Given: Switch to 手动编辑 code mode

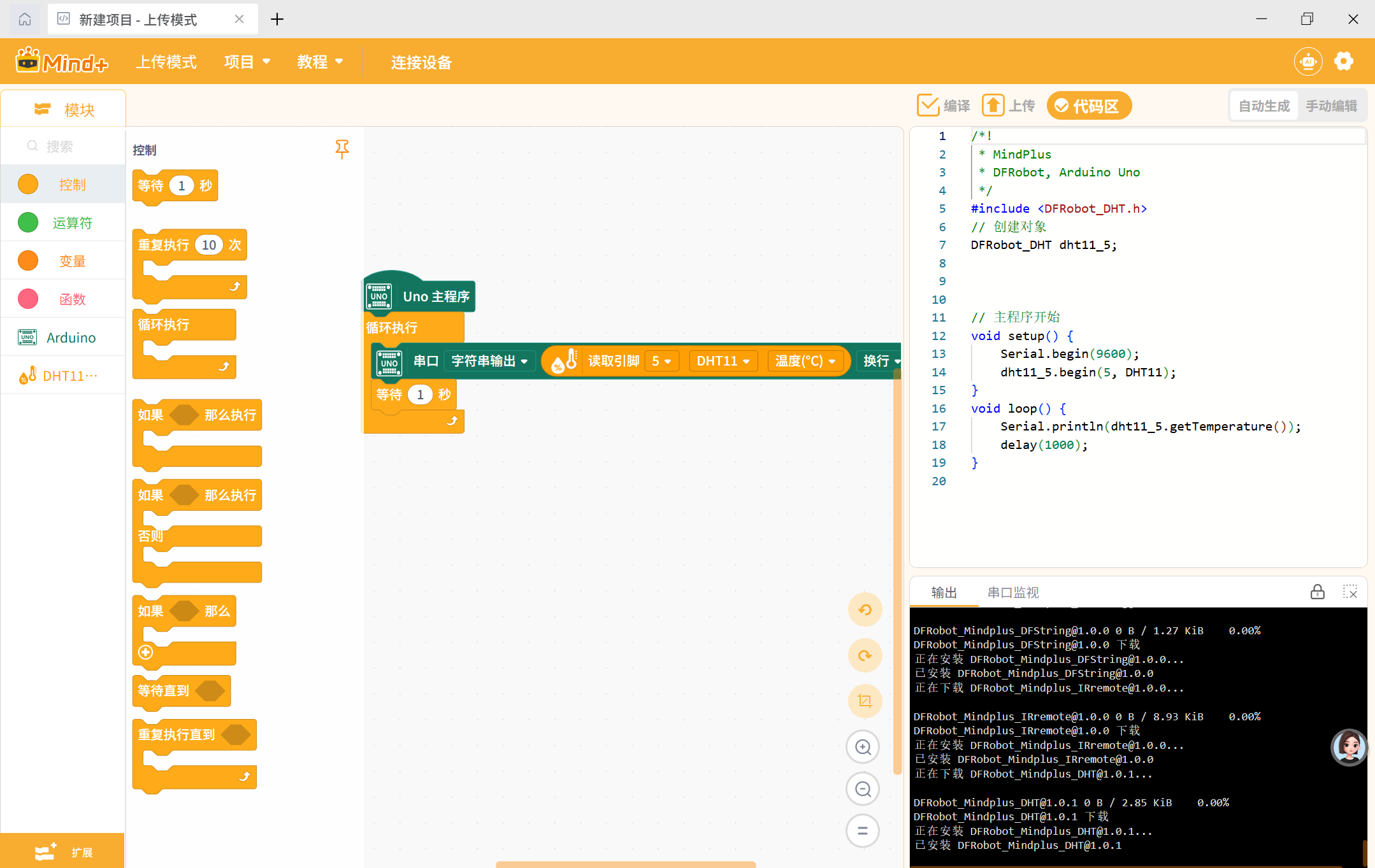Looking at the screenshot, I should (x=1331, y=106).
